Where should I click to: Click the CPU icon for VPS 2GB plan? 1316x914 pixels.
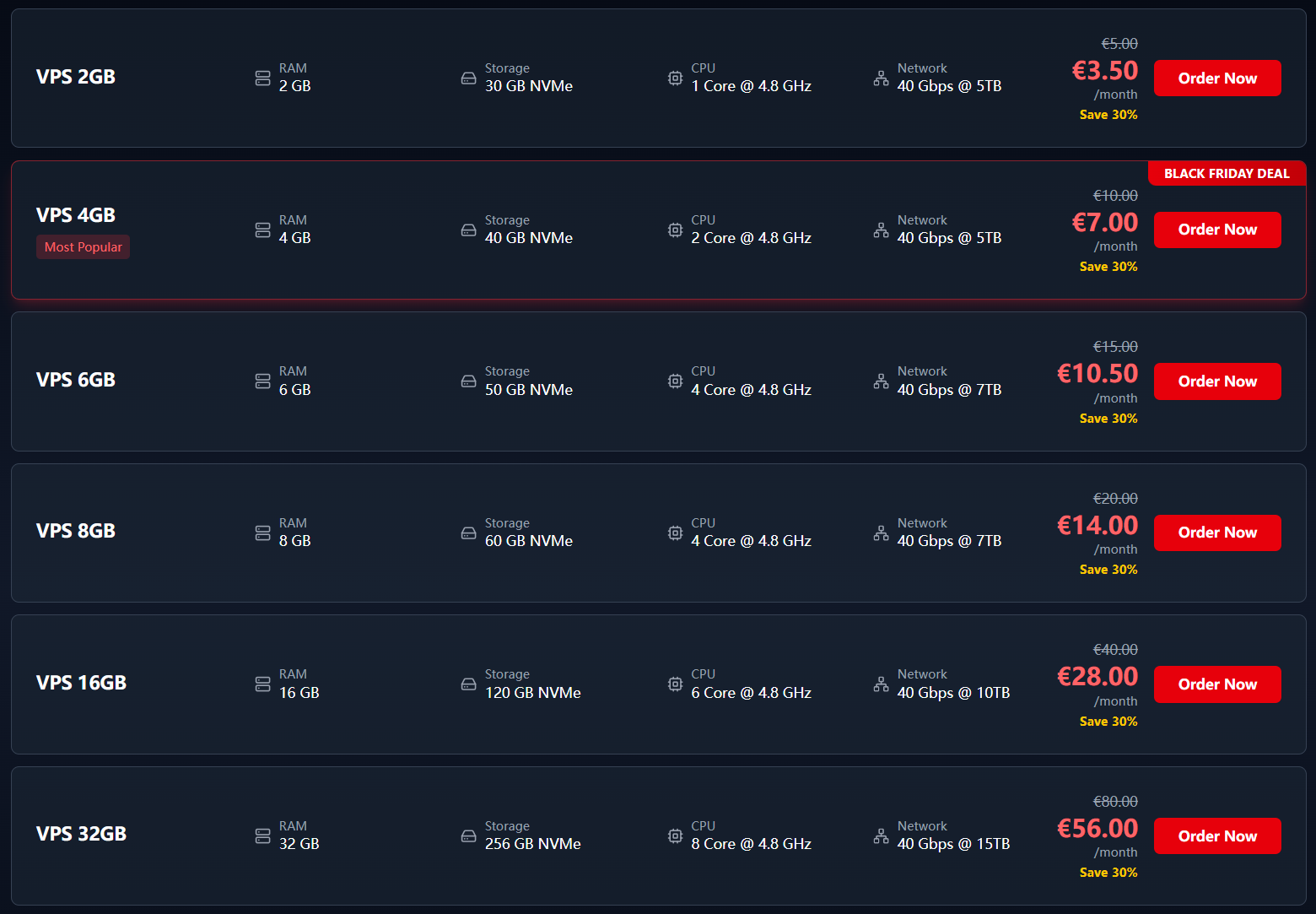(675, 78)
